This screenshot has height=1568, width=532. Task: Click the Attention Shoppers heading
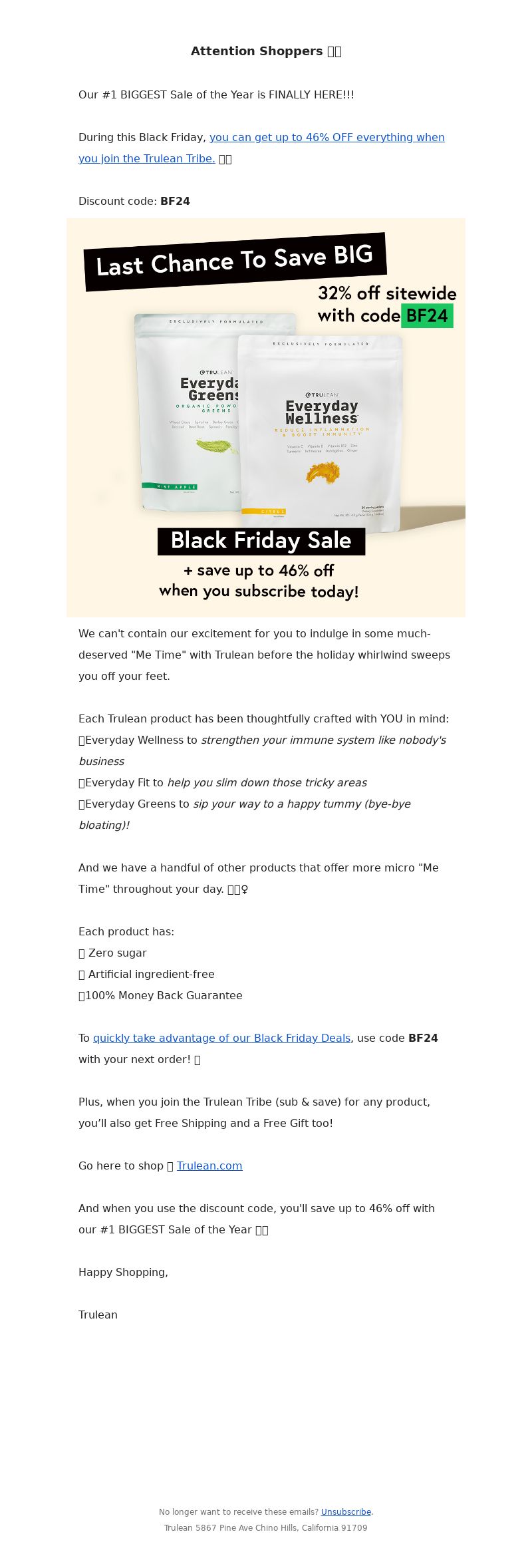[266, 51]
